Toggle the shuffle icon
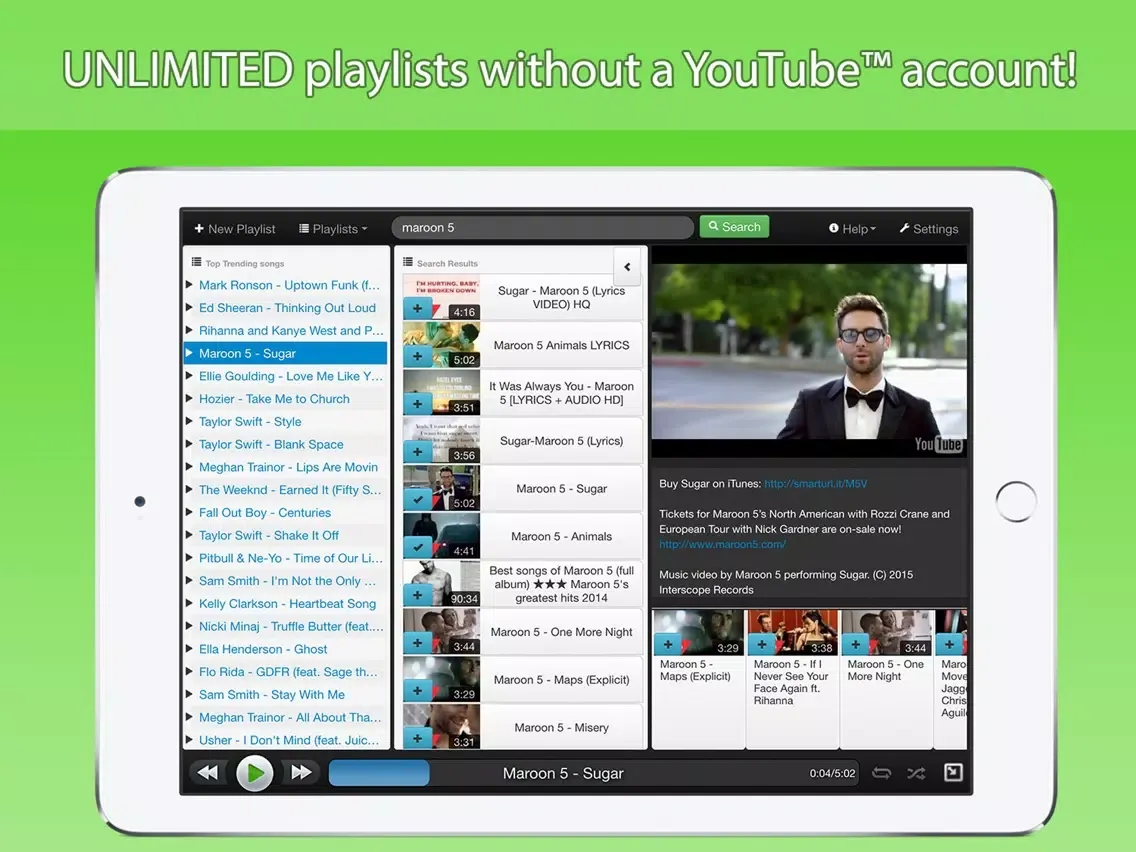Image resolution: width=1136 pixels, height=852 pixels. tap(916, 773)
